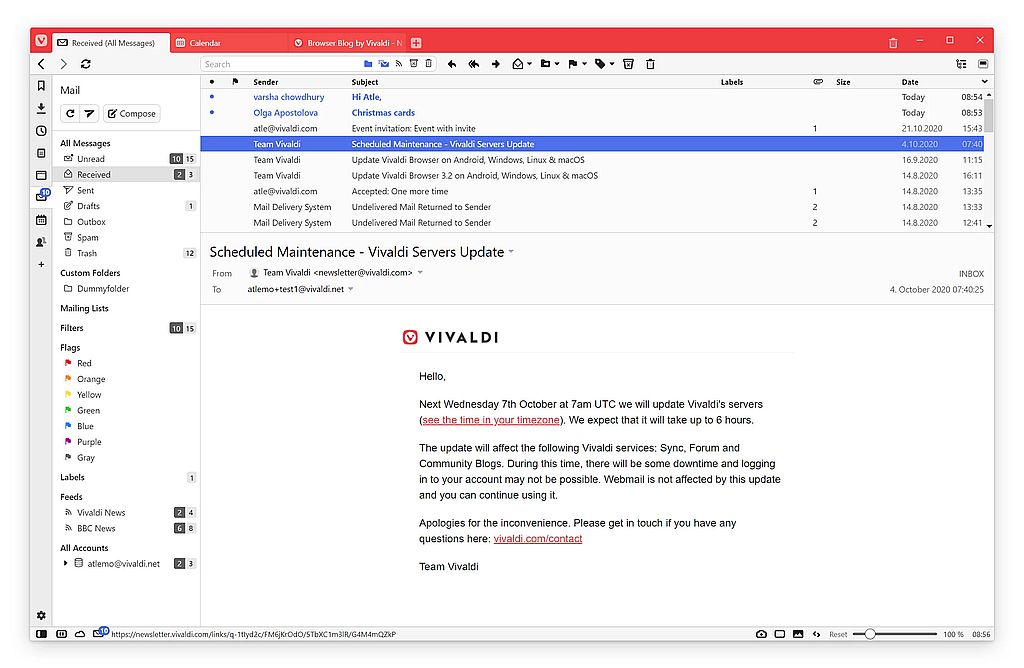The image size is (1024, 668).
Task: Toggle show trash filter in search
Action: pos(429,64)
